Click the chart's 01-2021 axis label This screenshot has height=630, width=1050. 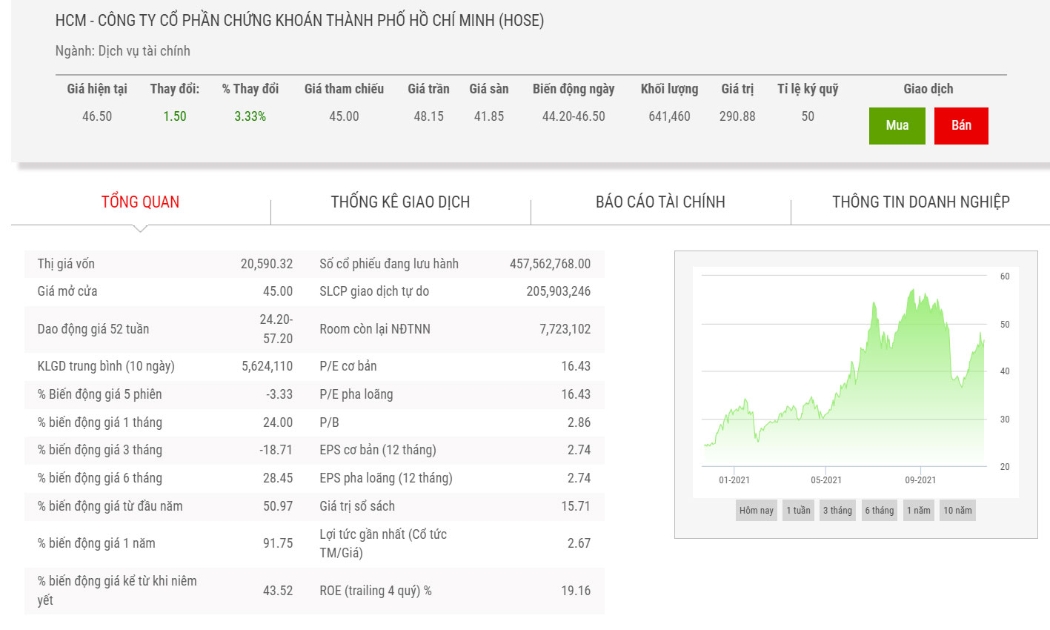coord(734,480)
